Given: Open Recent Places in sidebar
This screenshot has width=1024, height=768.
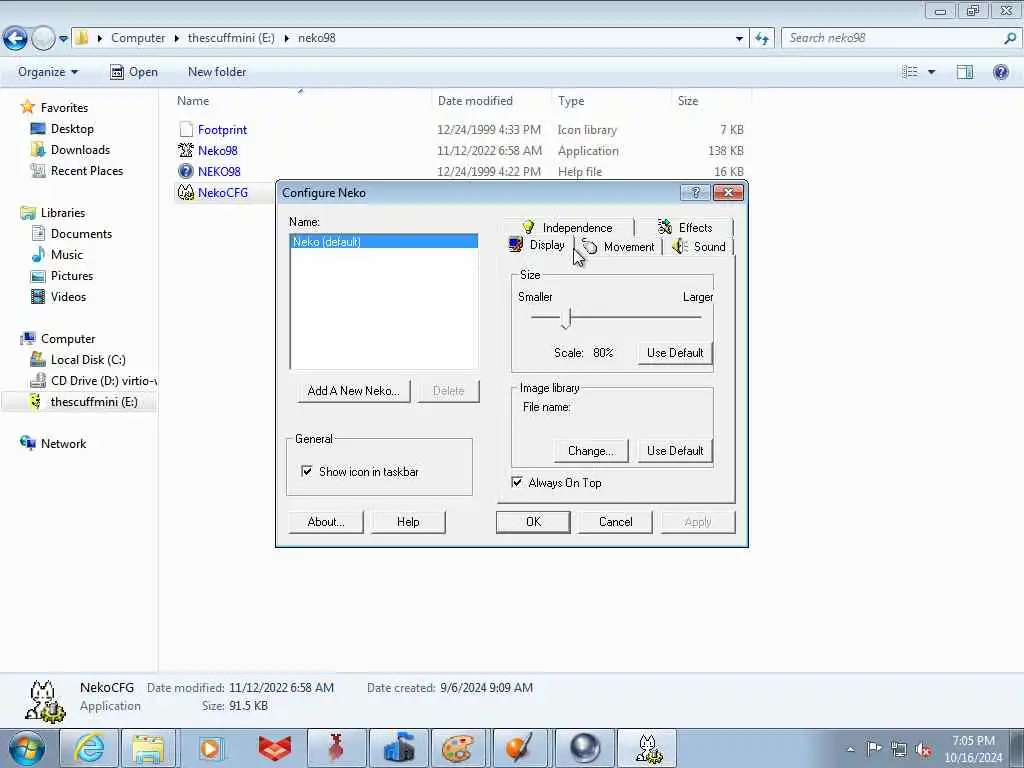Looking at the screenshot, I should pos(86,170).
